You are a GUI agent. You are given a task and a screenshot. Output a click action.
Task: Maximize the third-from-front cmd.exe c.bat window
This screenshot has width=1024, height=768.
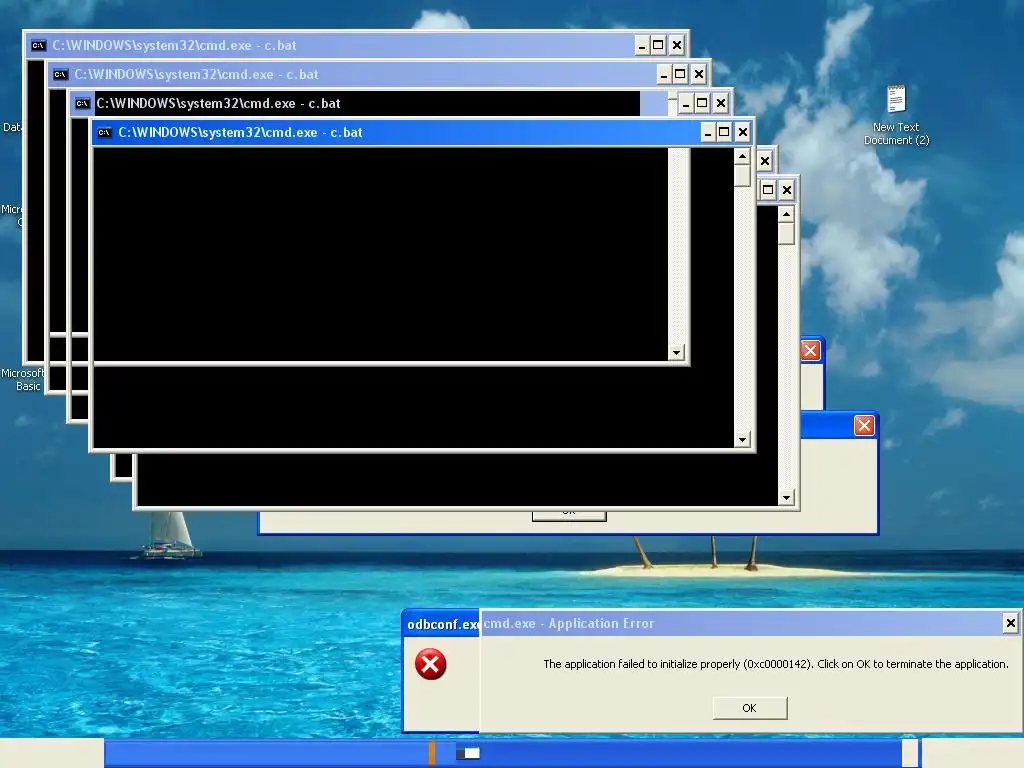click(680, 74)
